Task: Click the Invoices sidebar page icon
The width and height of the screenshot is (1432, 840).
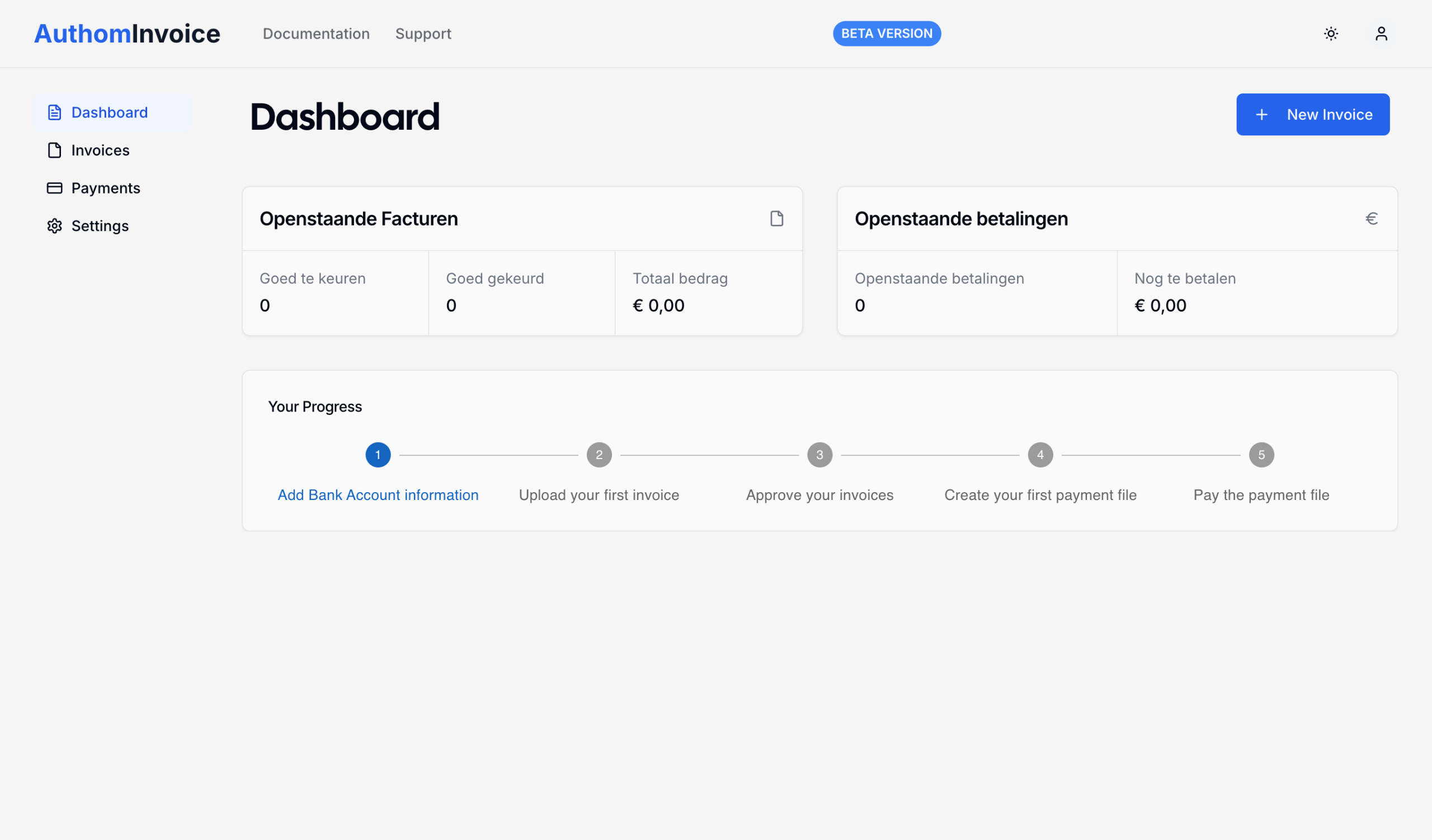Action: 55,150
